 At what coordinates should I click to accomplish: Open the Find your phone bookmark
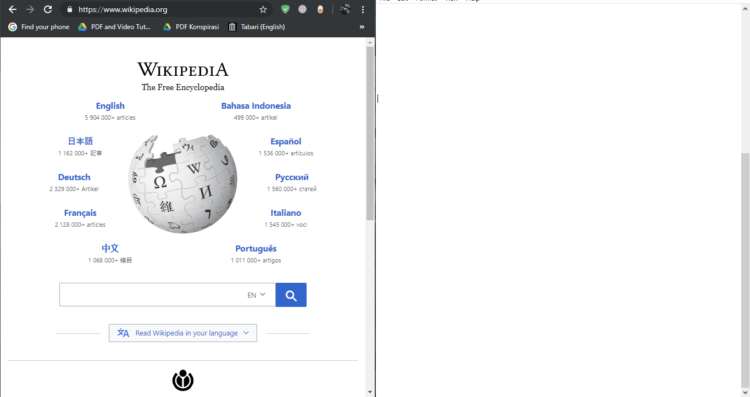click(x=39, y=27)
